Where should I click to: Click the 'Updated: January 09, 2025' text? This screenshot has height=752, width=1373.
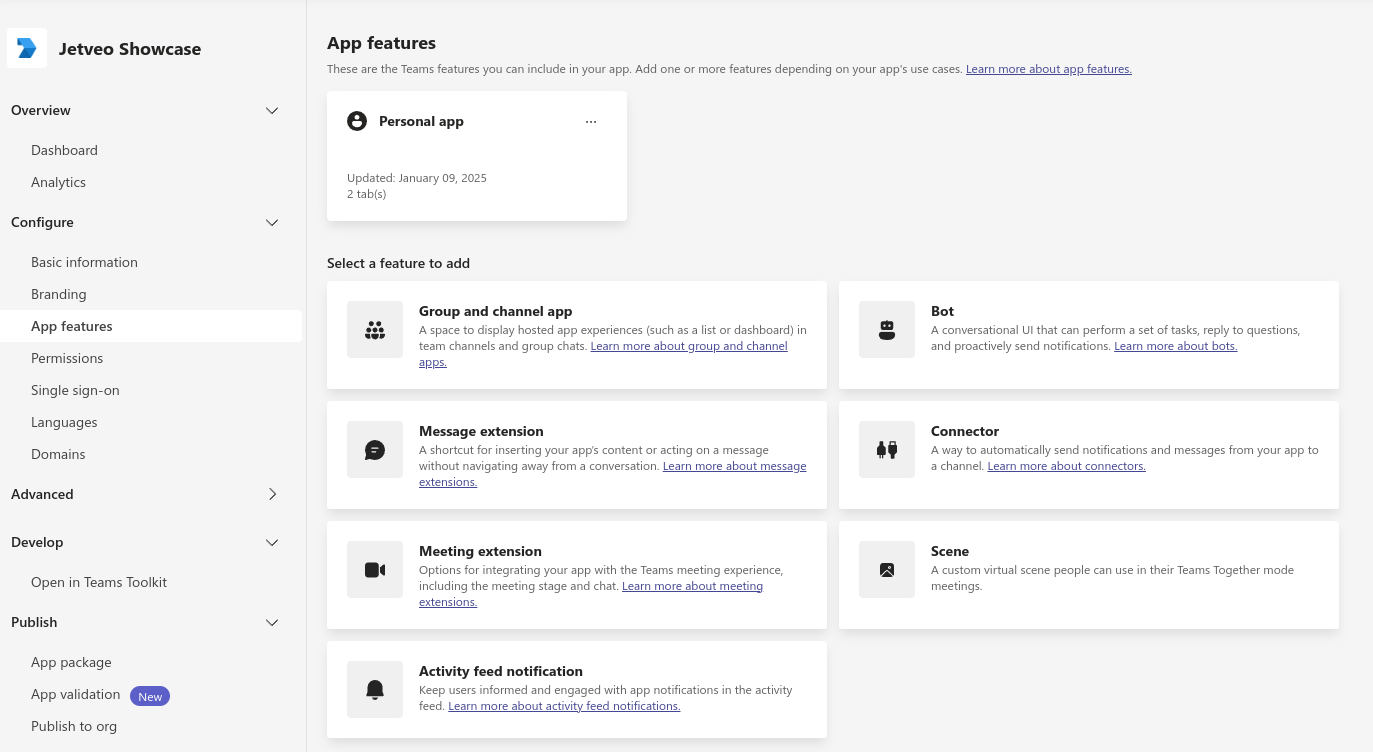click(x=417, y=178)
